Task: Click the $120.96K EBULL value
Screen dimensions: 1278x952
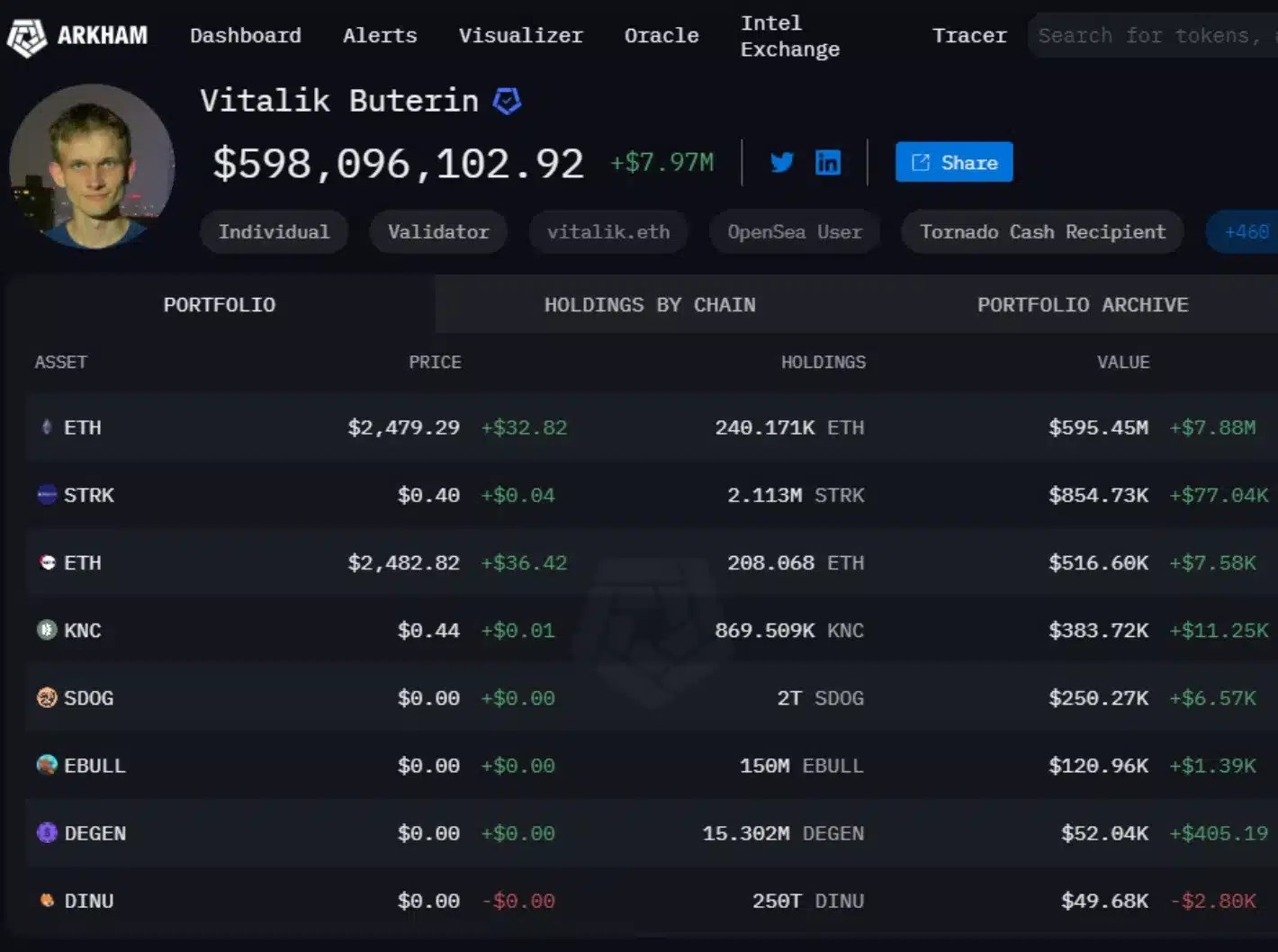Action: 1098,766
